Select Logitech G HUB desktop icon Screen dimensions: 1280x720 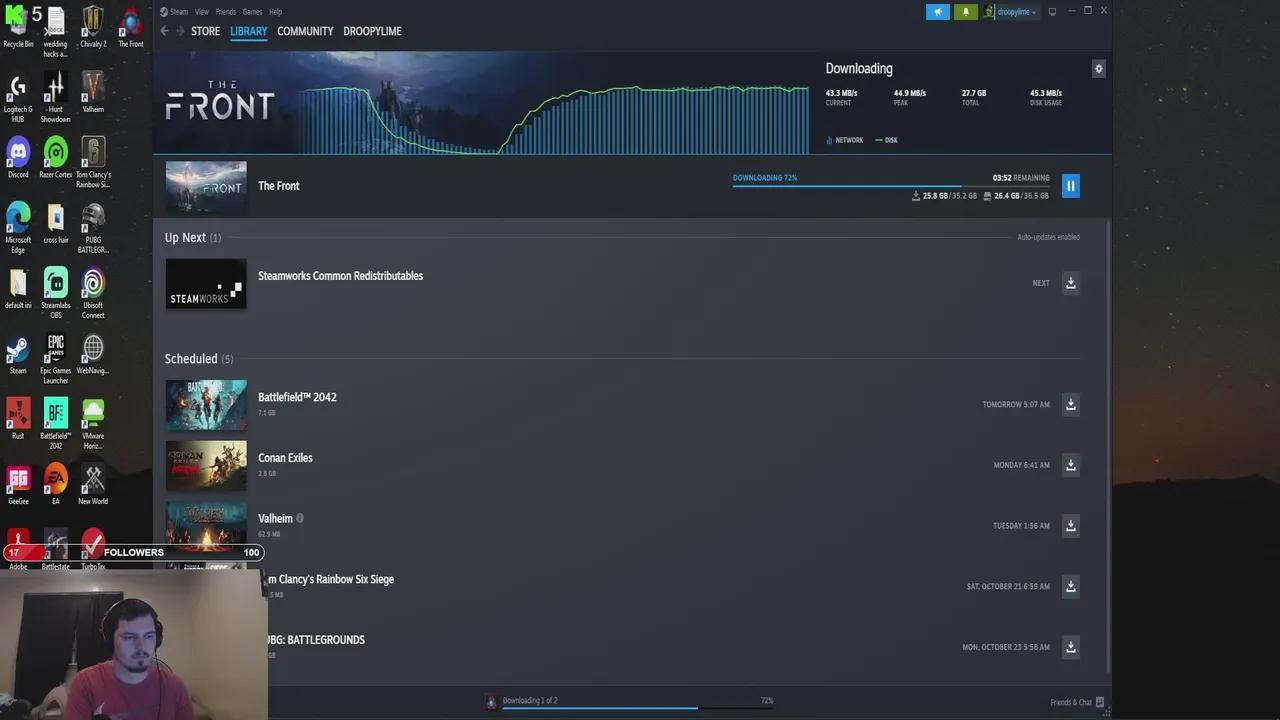(18, 98)
